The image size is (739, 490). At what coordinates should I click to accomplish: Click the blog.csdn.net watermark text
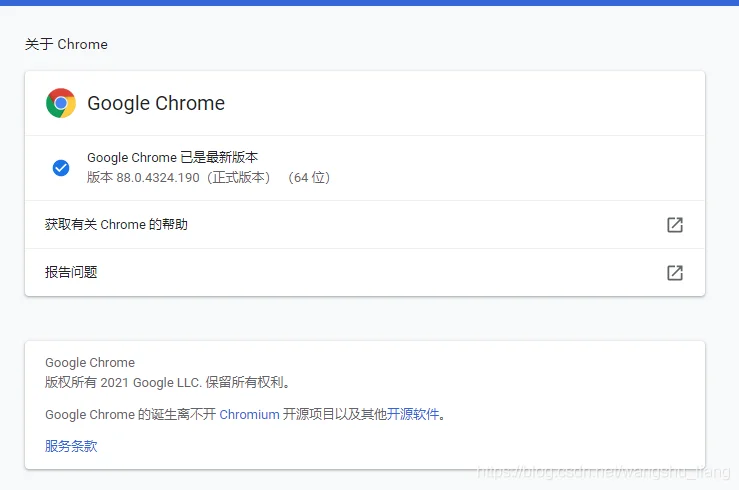[x=604, y=472]
